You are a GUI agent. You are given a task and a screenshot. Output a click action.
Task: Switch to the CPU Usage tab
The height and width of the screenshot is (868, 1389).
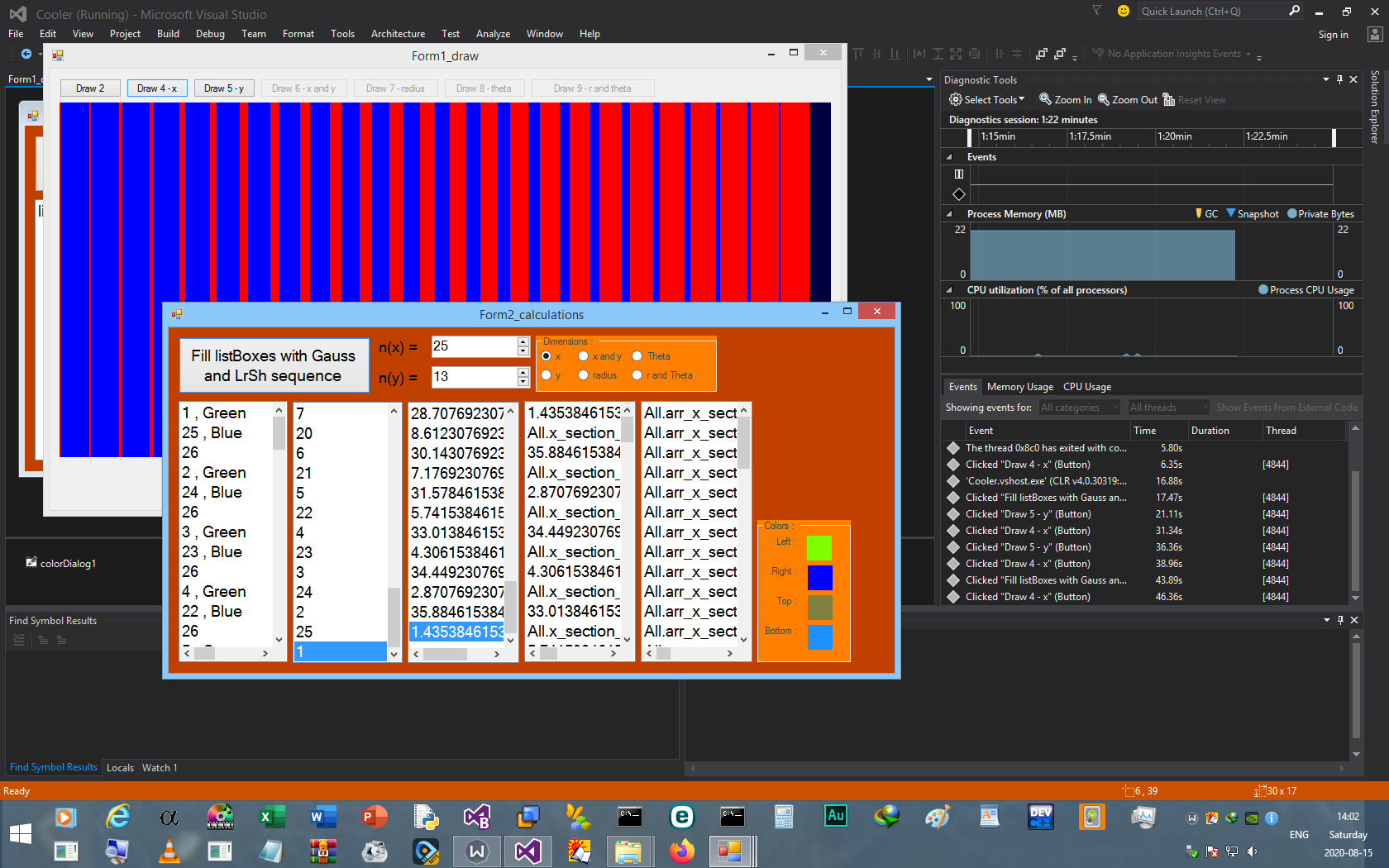click(x=1086, y=387)
